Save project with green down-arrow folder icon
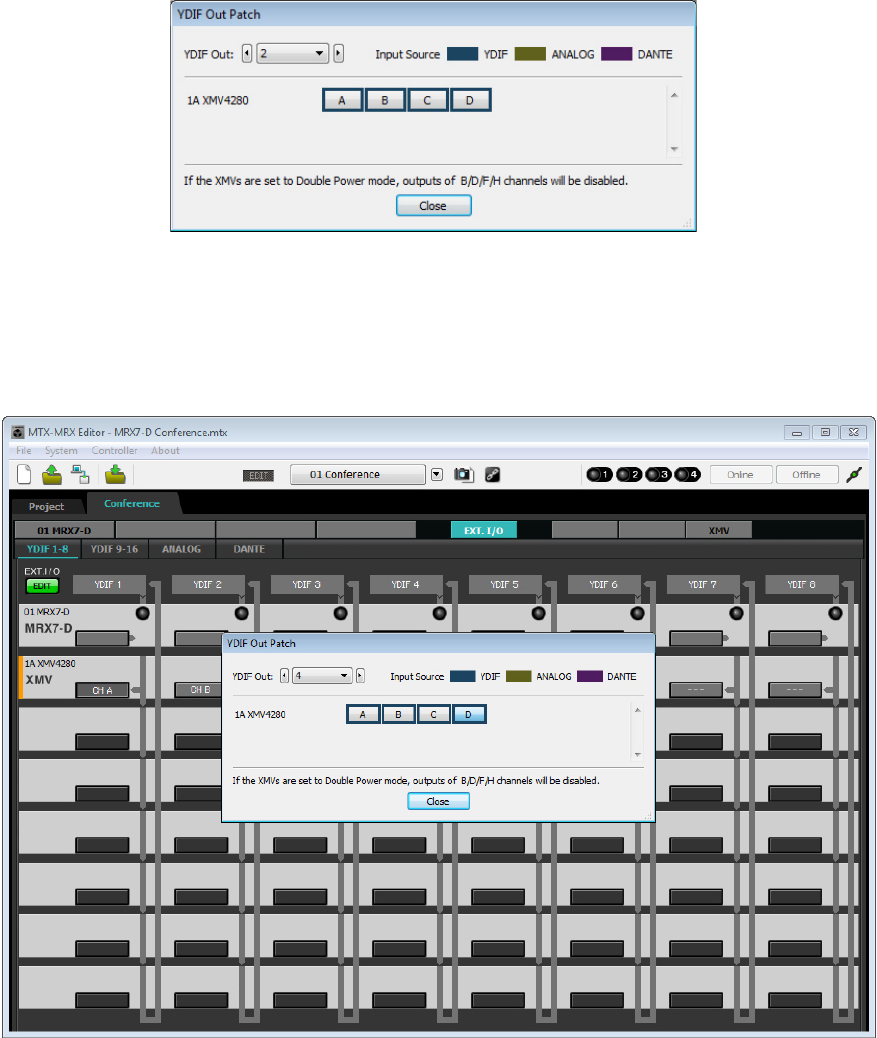This screenshot has width=877, height=1038. point(115,474)
